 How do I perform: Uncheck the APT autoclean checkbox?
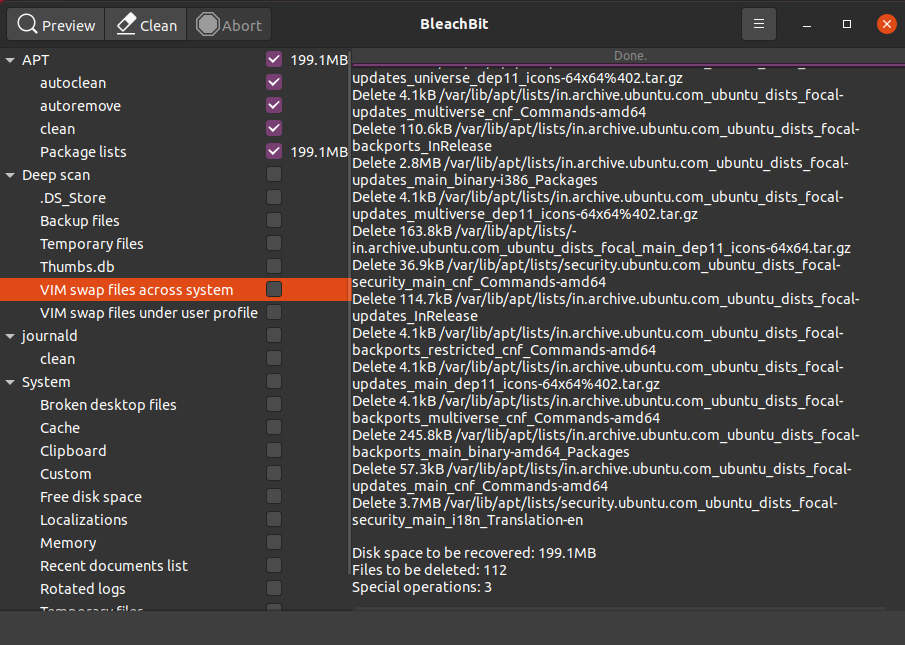pyautogui.click(x=274, y=83)
